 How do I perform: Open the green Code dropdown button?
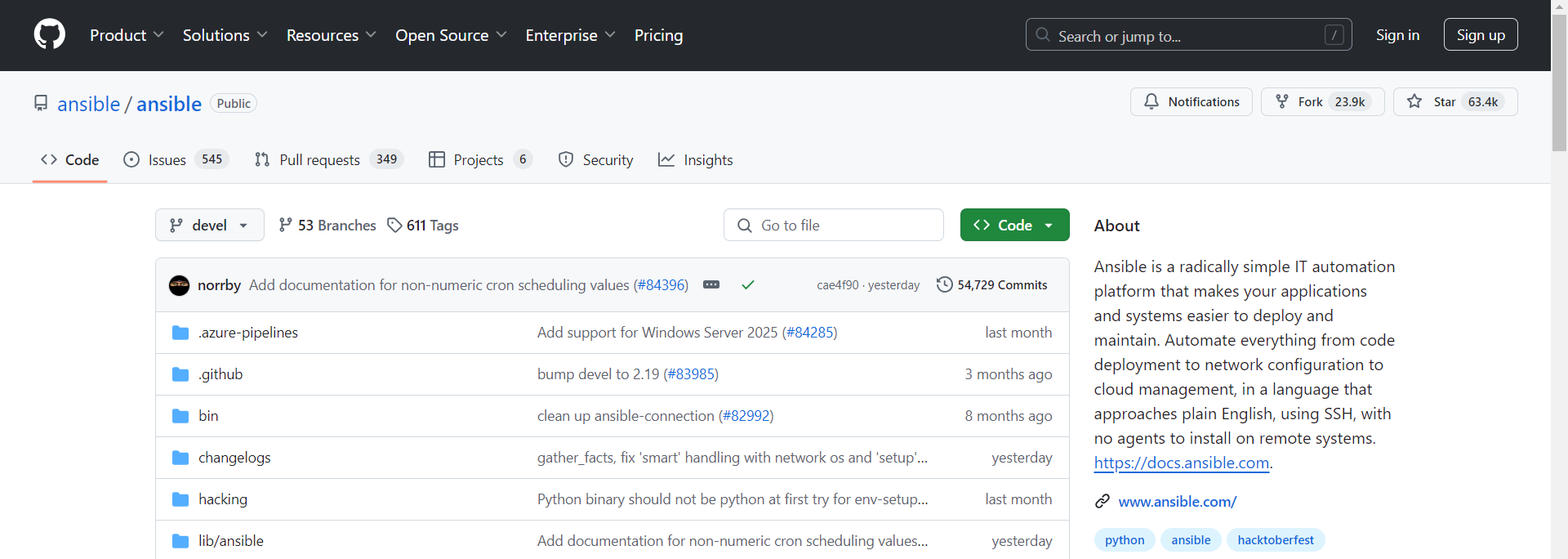(x=1014, y=225)
